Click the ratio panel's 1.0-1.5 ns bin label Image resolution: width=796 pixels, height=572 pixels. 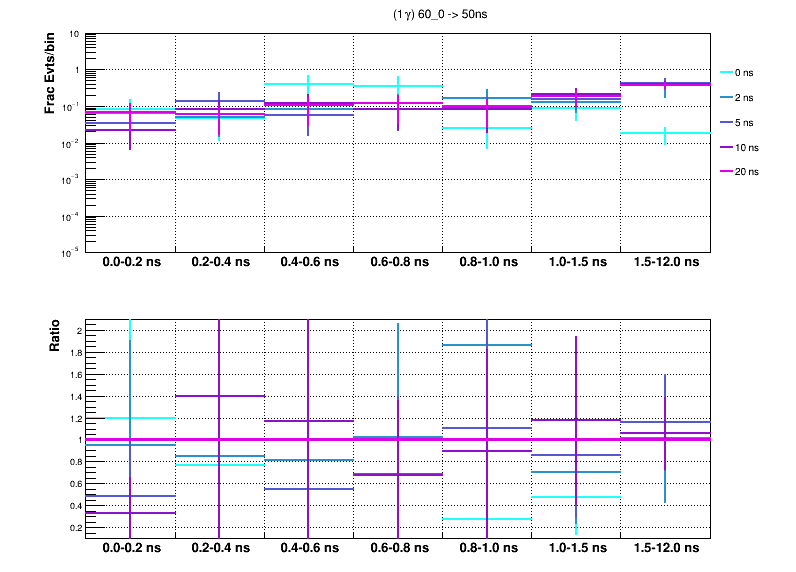tap(576, 549)
